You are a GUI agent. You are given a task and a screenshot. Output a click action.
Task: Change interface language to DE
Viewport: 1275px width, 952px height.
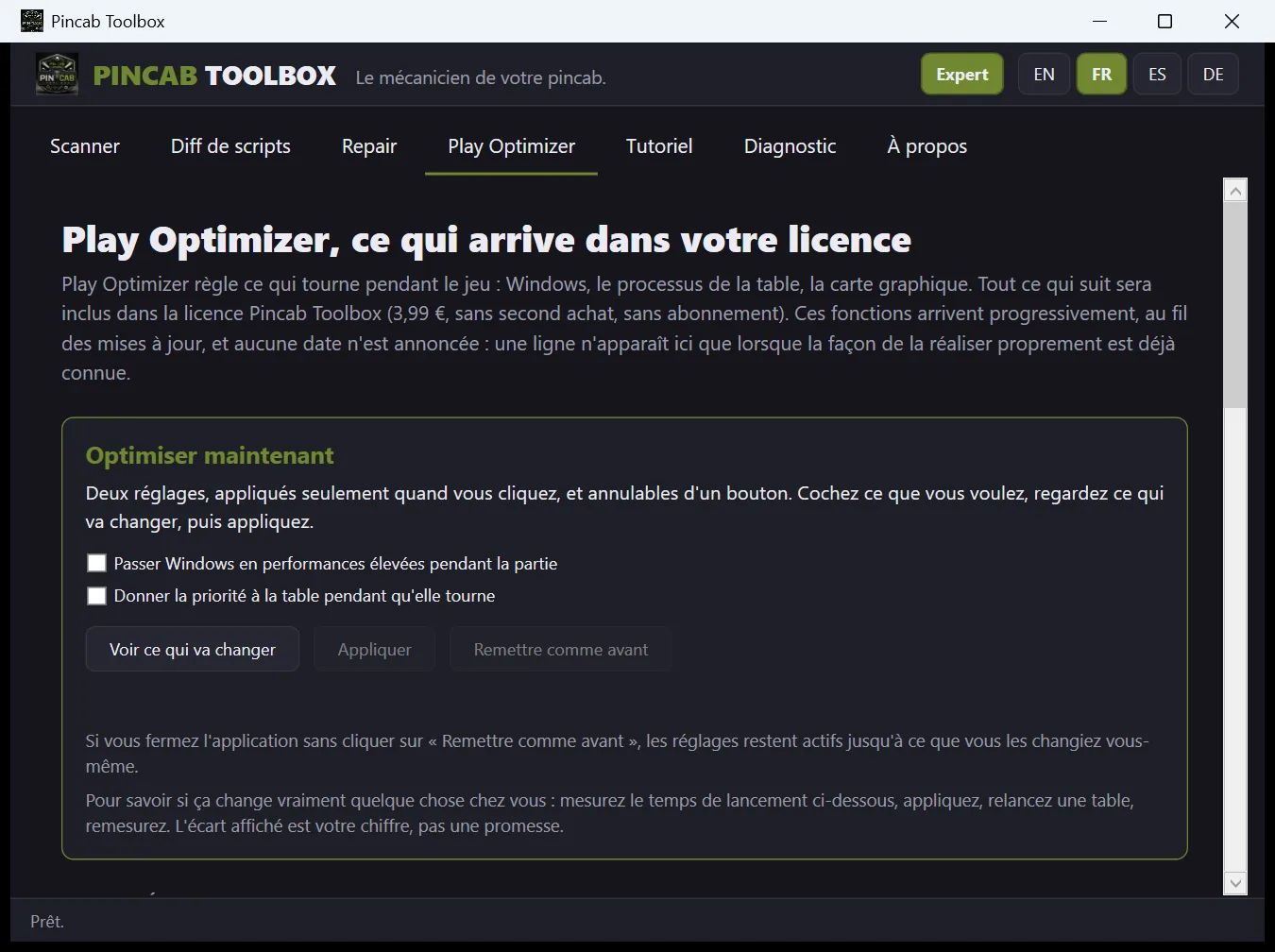click(x=1214, y=75)
